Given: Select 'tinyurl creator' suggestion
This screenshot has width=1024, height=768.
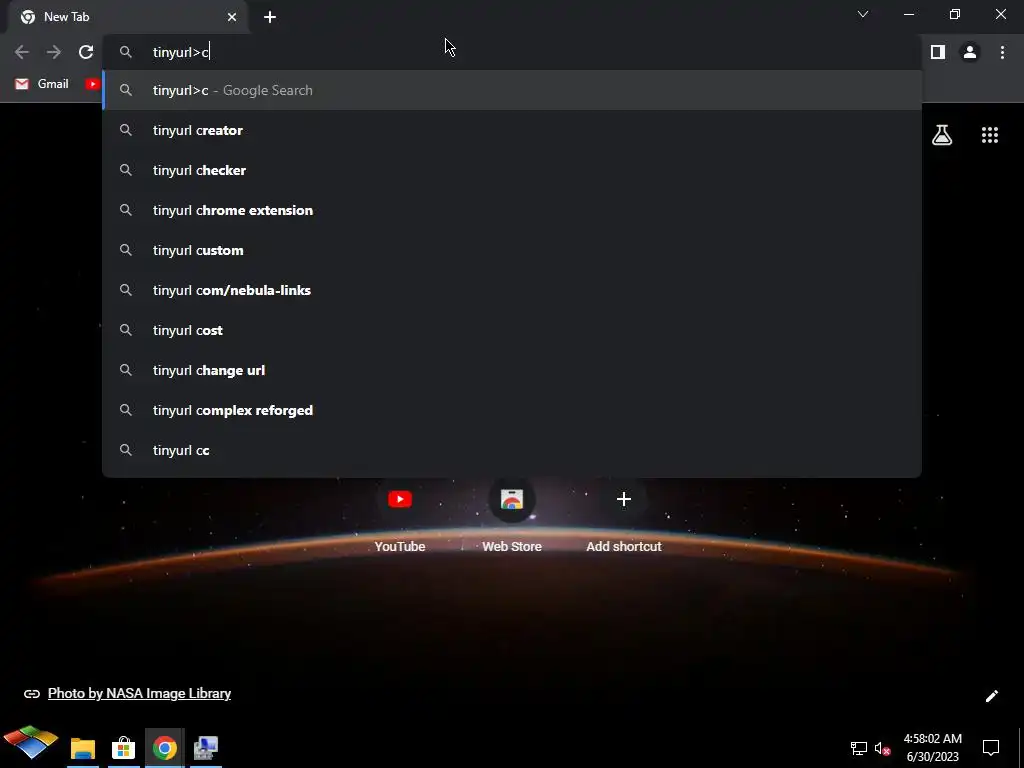Looking at the screenshot, I should [x=512, y=130].
